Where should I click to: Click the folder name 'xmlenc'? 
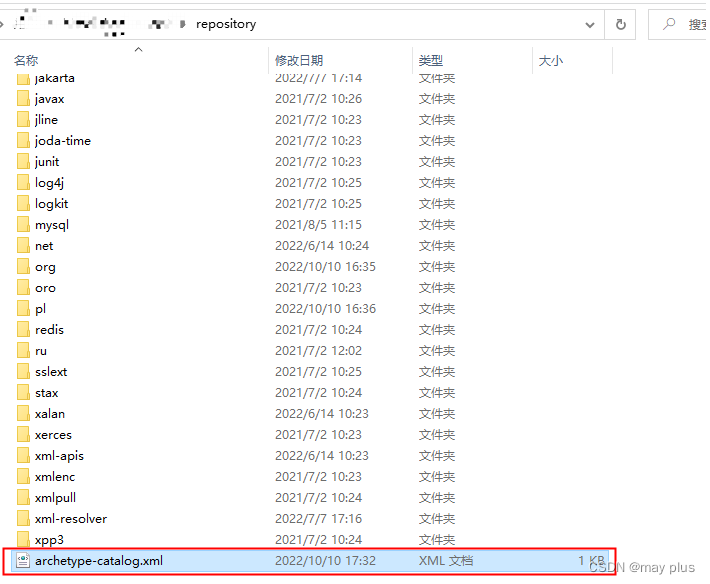(55, 477)
